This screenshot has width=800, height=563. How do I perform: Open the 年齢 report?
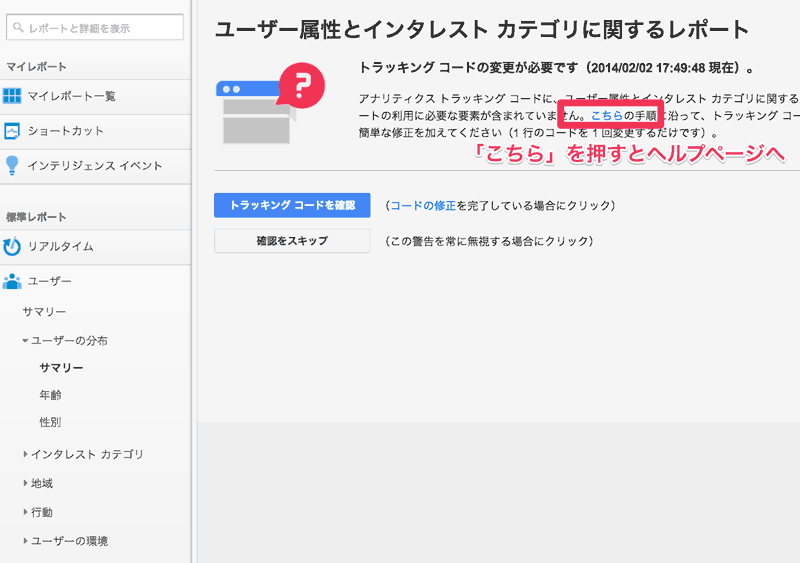(50, 395)
